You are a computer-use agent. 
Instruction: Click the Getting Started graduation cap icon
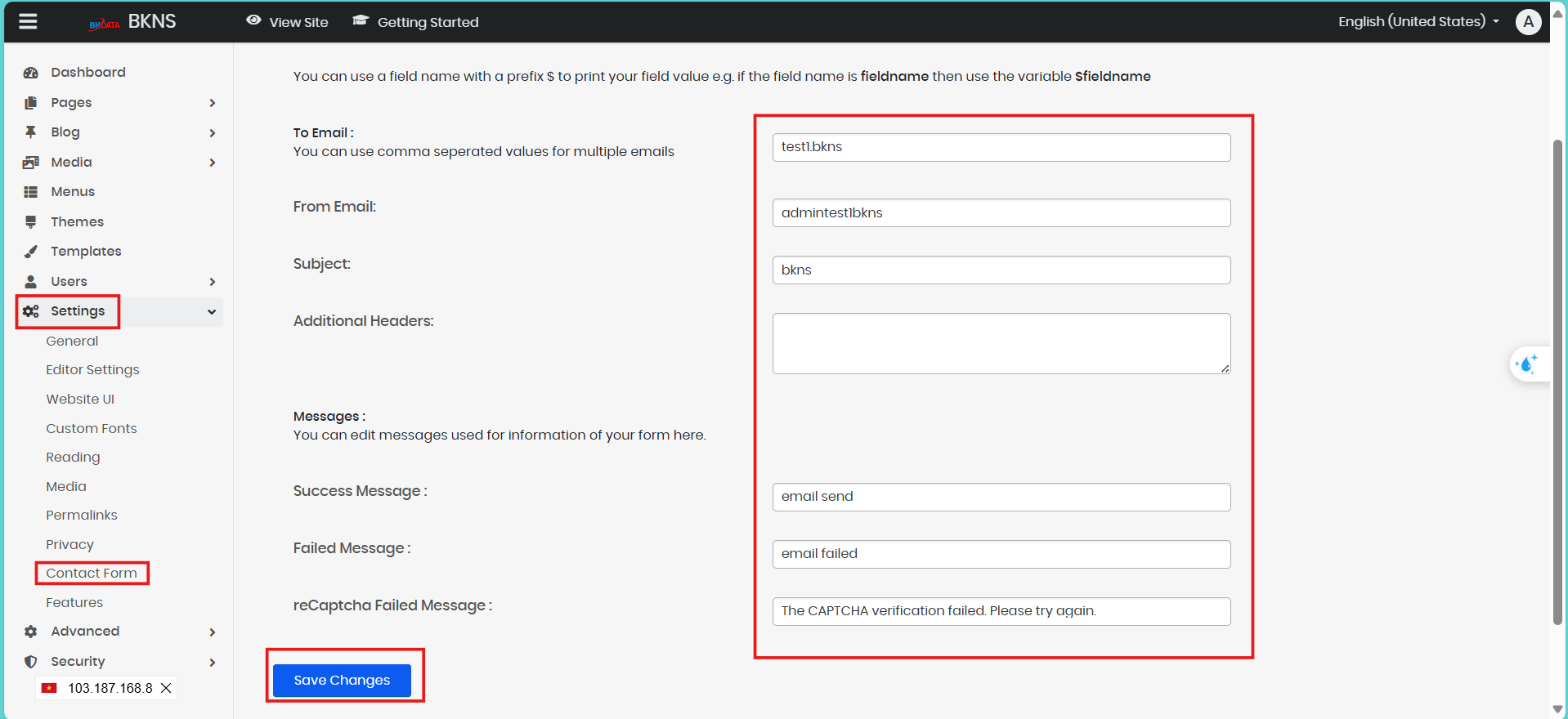pyautogui.click(x=361, y=20)
